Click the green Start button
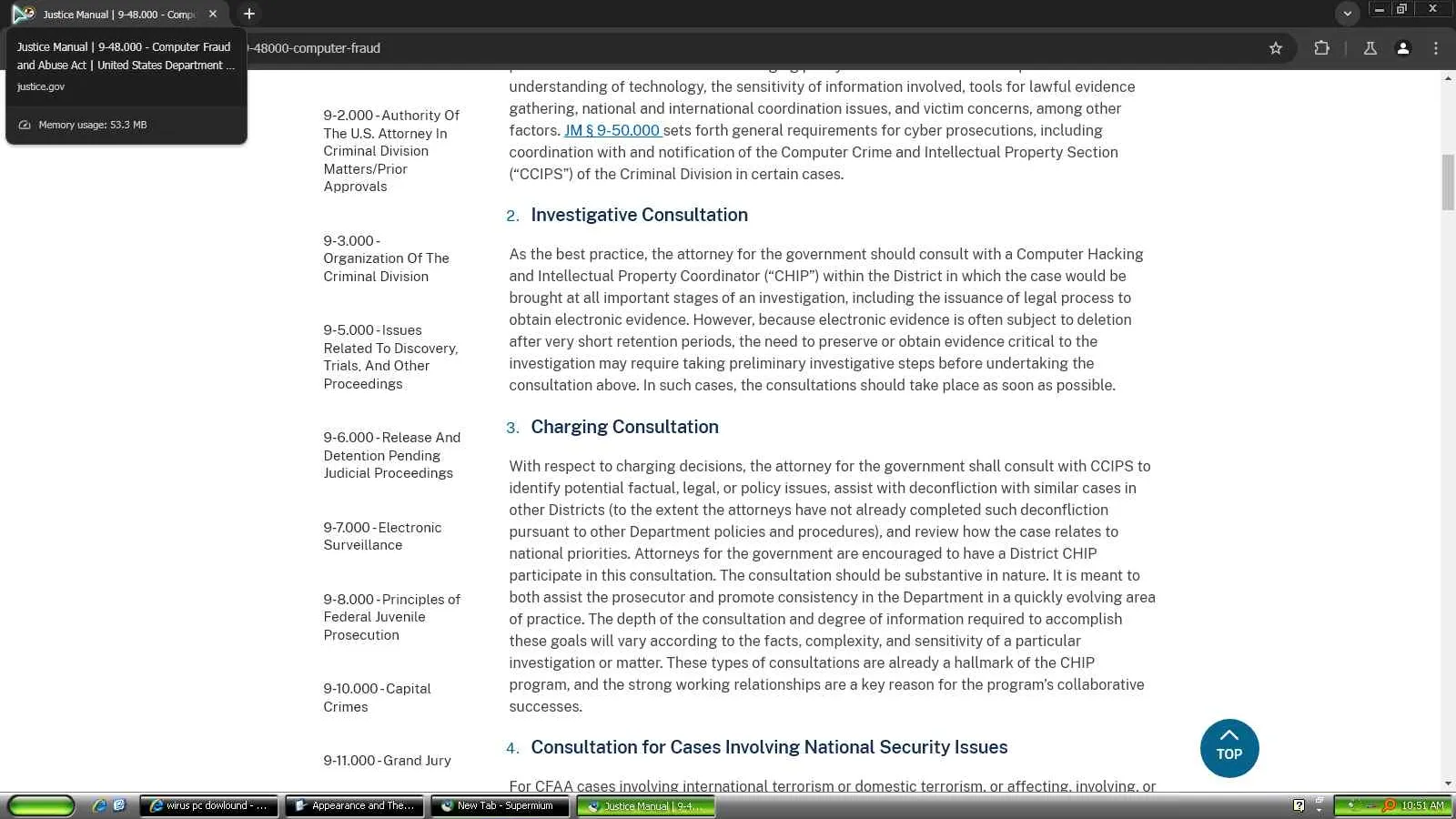Viewport: 1456px width, 819px height. [41, 805]
